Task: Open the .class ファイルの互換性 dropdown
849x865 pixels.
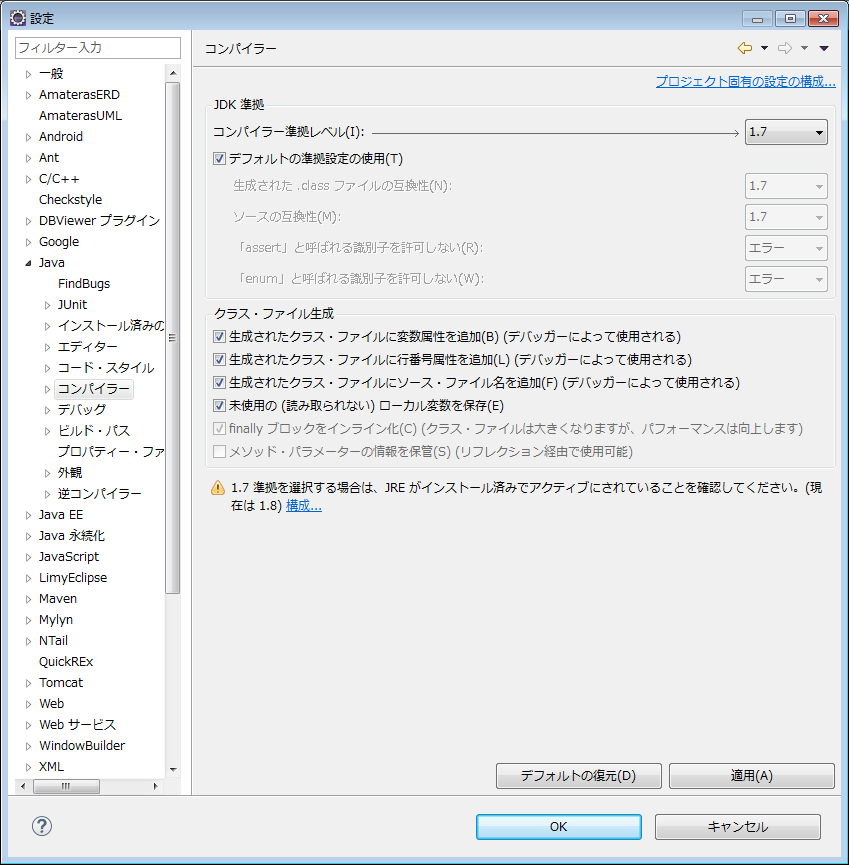Action: 786,186
